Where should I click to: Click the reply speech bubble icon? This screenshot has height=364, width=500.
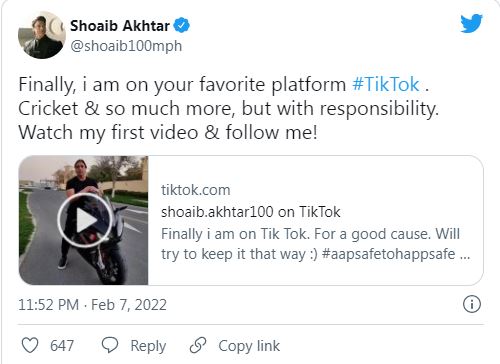point(110,345)
